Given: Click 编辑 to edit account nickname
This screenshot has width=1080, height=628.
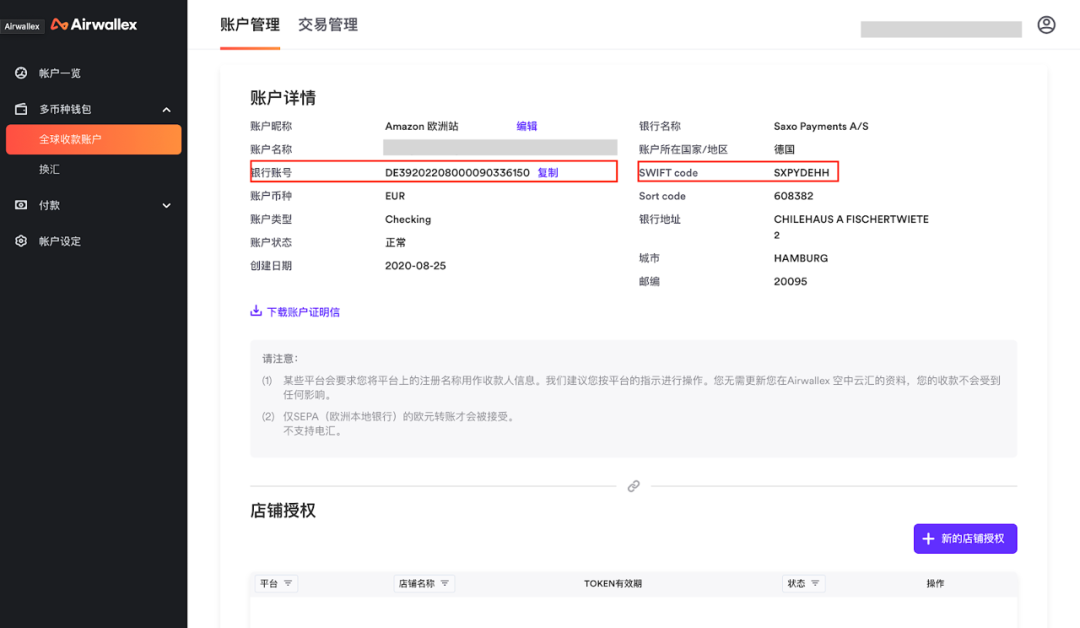Looking at the screenshot, I should click(527, 125).
